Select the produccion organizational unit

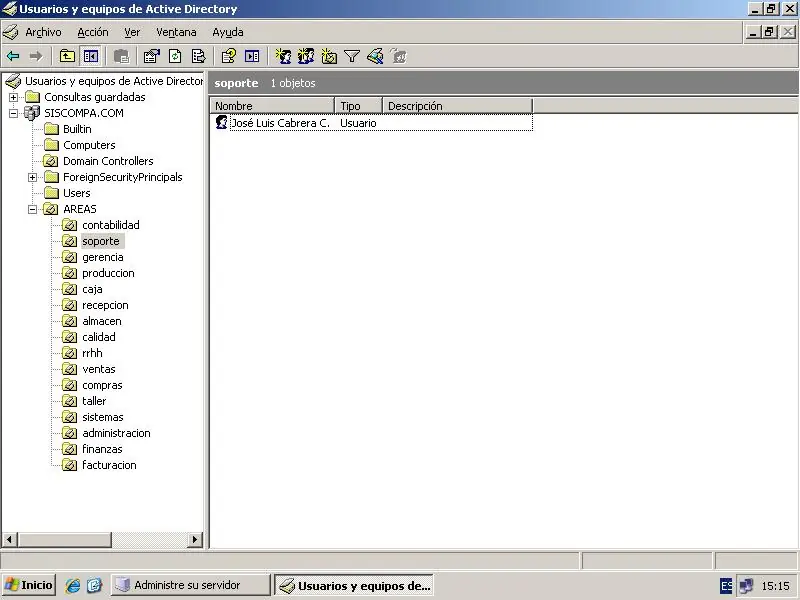pyautogui.click(x=108, y=273)
